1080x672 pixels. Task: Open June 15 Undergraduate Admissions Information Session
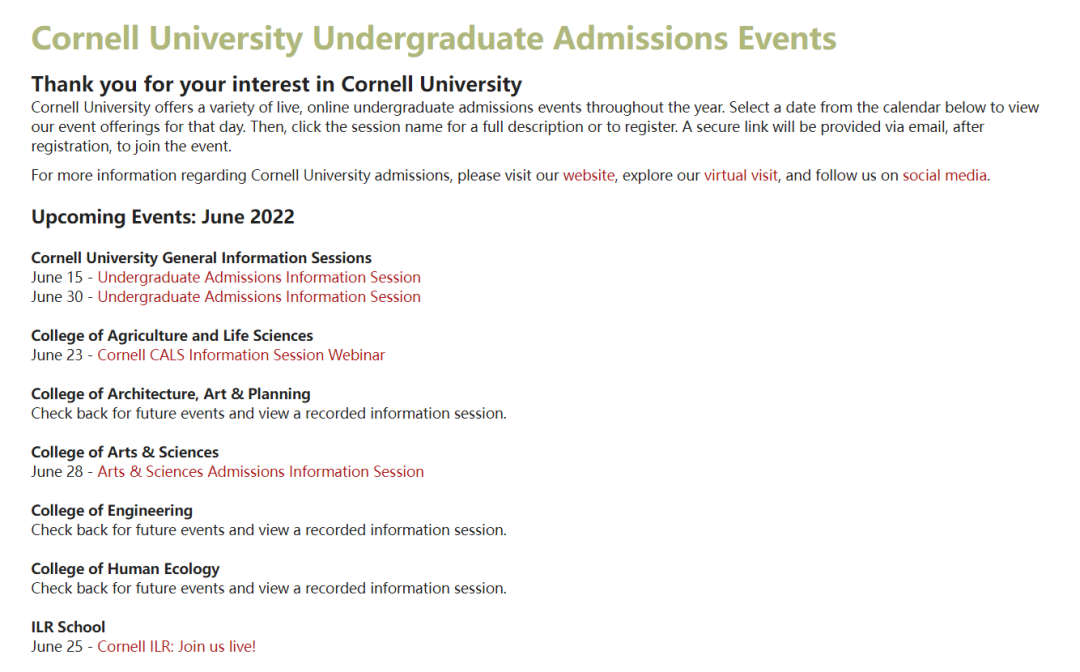[x=259, y=277]
